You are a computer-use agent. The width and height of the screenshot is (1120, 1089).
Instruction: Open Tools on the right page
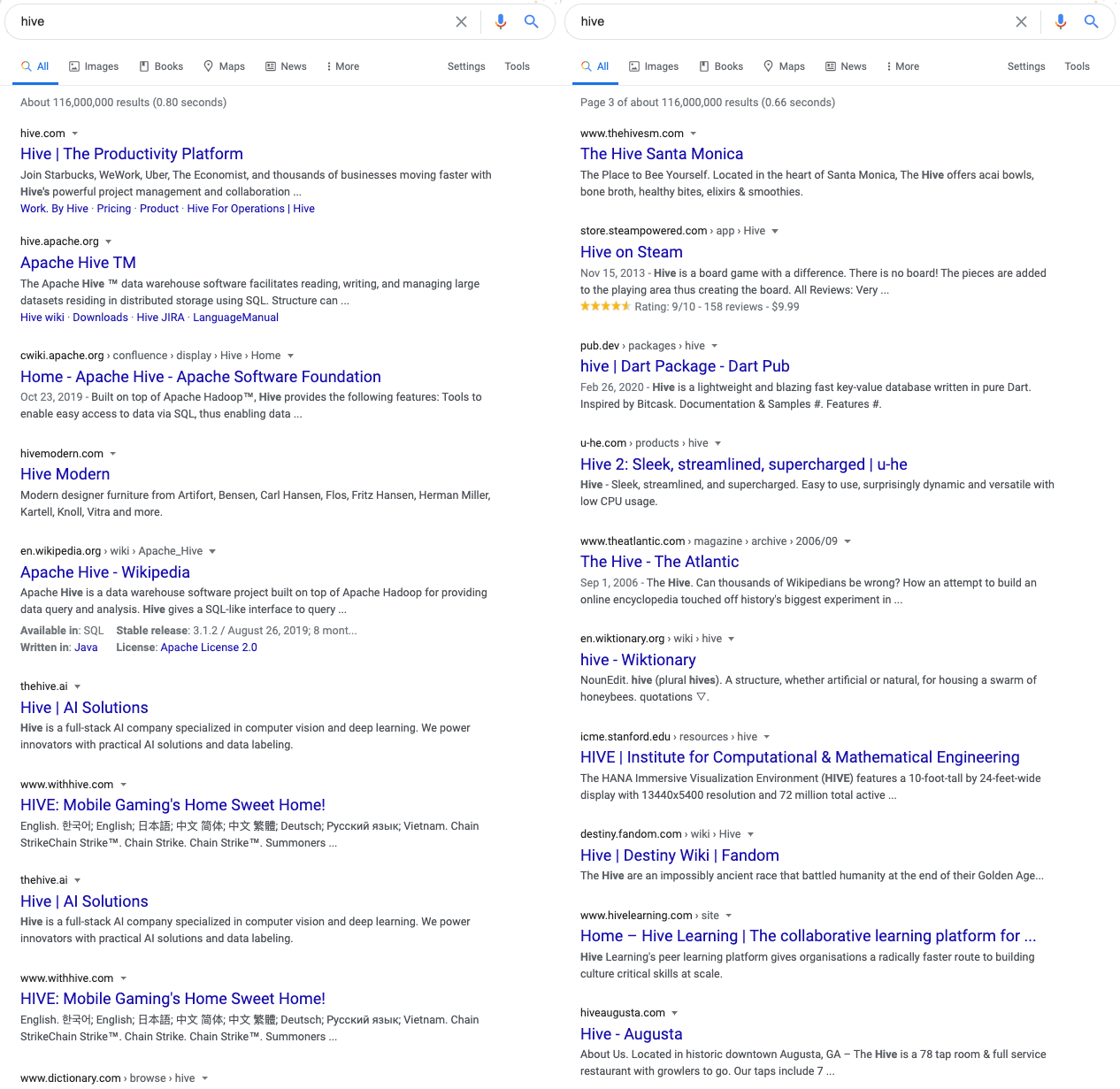pyautogui.click(x=1078, y=66)
